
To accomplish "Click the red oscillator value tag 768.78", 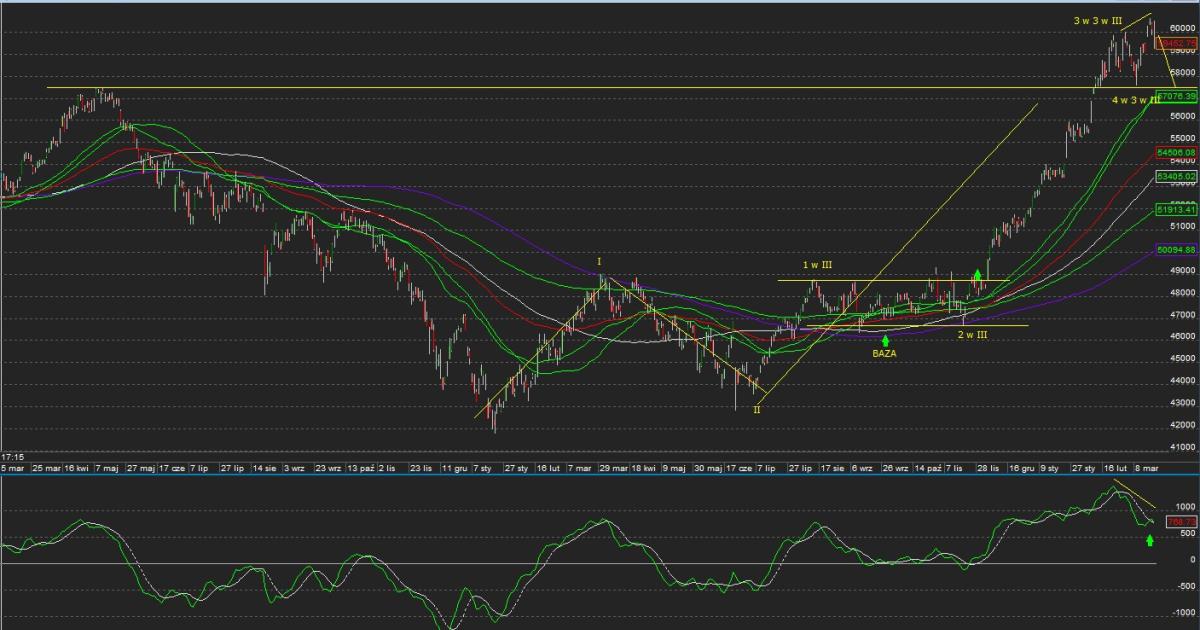I will click(1181, 521).
